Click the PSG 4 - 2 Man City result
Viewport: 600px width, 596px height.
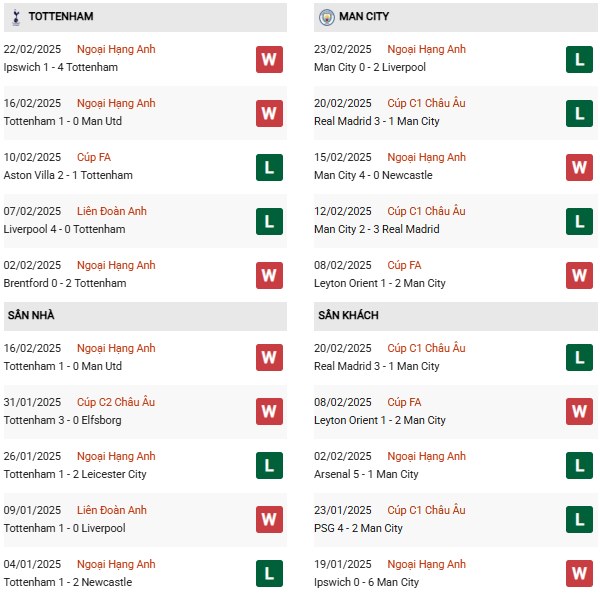click(361, 528)
